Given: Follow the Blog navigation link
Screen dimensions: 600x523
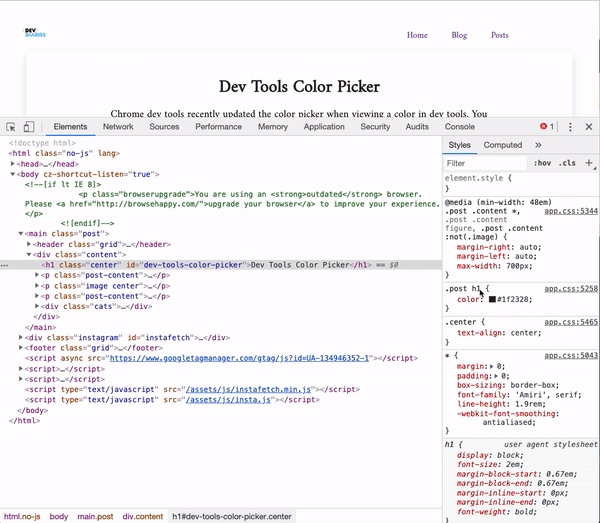Looking at the screenshot, I should tap(459, 35).
